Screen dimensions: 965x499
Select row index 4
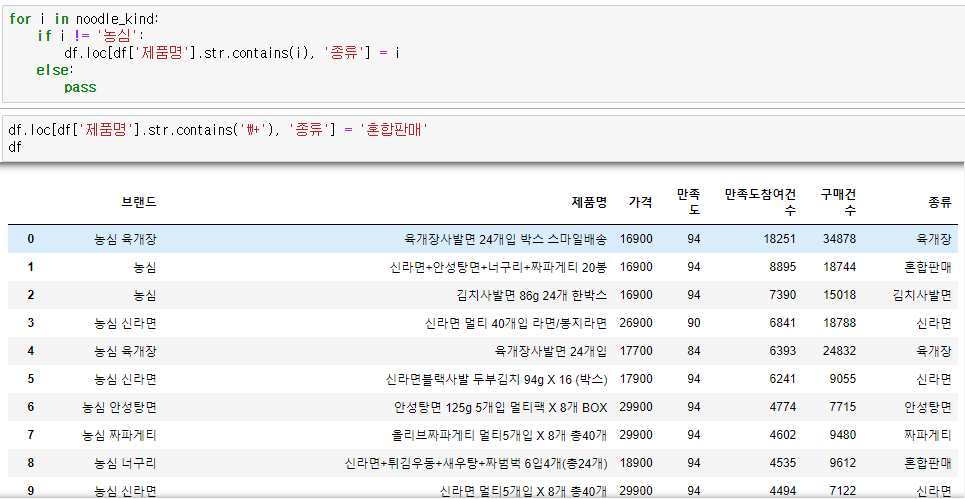[31, 351]
